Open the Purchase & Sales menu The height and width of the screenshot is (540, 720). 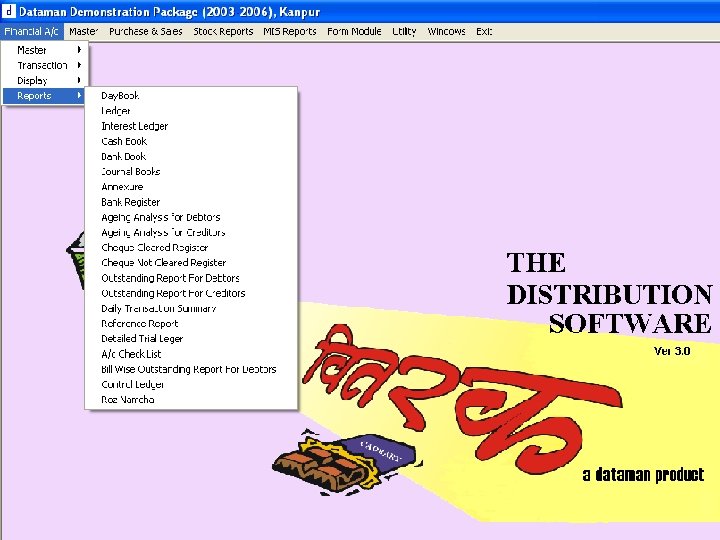[x=146, y=32]
